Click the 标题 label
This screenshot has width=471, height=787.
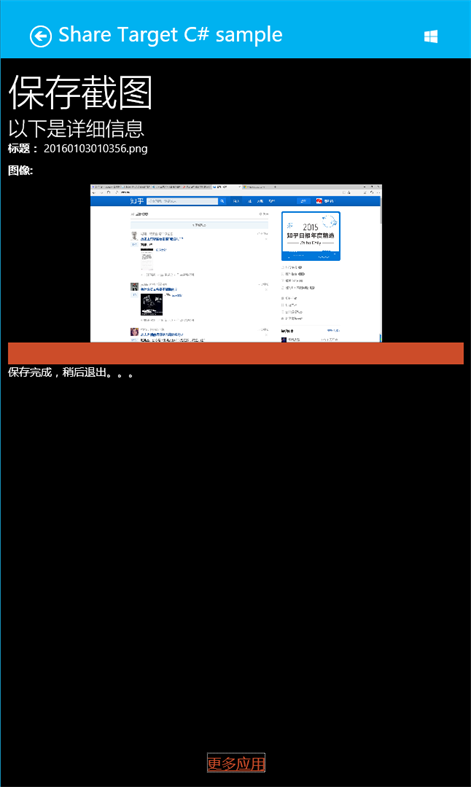coord(20,149)
